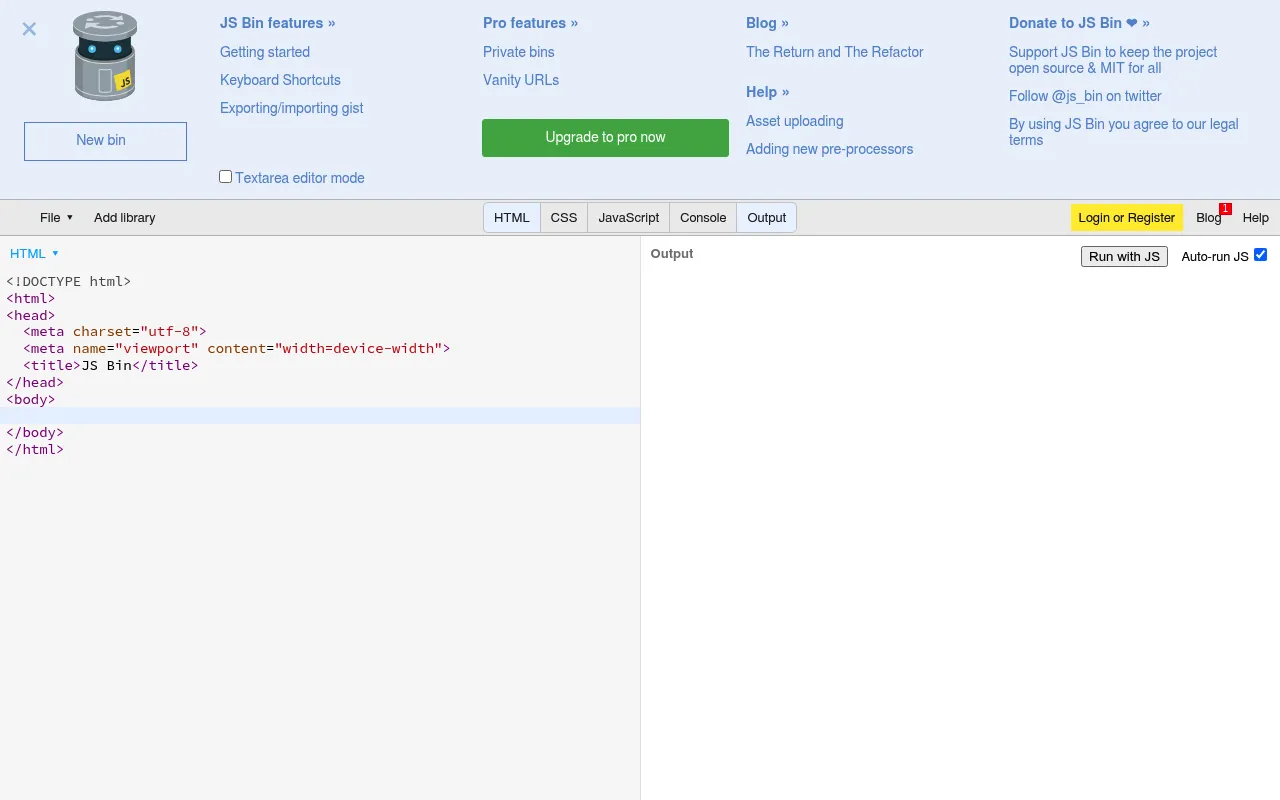Image resolution: width=1280 pixels, height=800 pixels.
Task: Click the Output panel label
Action: pyautogui.click(x=672, y=253)
